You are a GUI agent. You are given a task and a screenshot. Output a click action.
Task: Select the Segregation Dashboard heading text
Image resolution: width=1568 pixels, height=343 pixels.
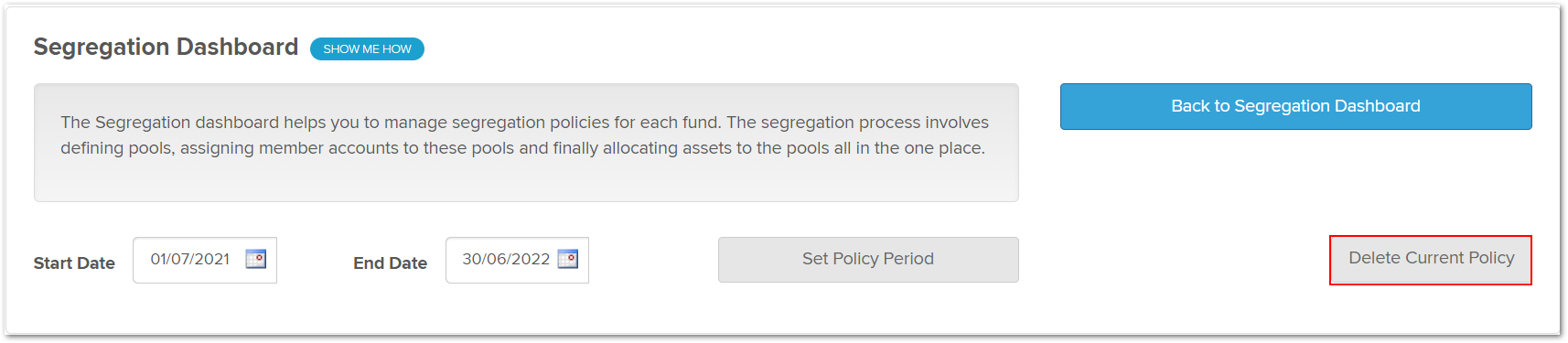[x=166, y=47]
